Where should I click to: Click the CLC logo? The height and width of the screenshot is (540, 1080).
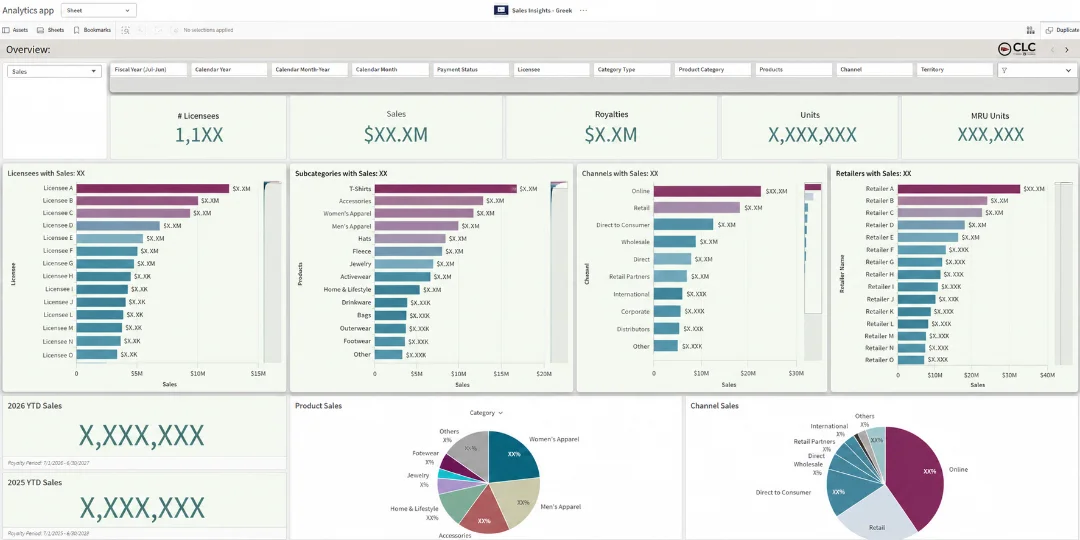(1017, 49)
